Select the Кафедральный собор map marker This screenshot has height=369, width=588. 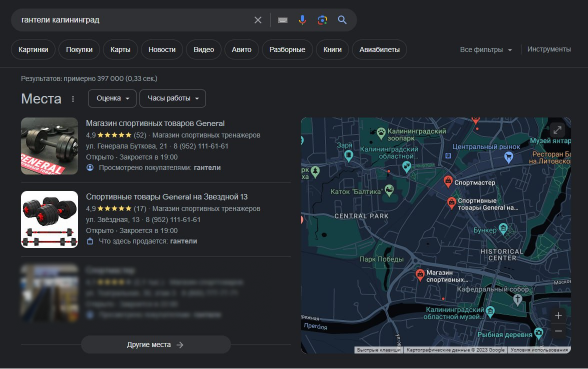[x=518, y=299]
